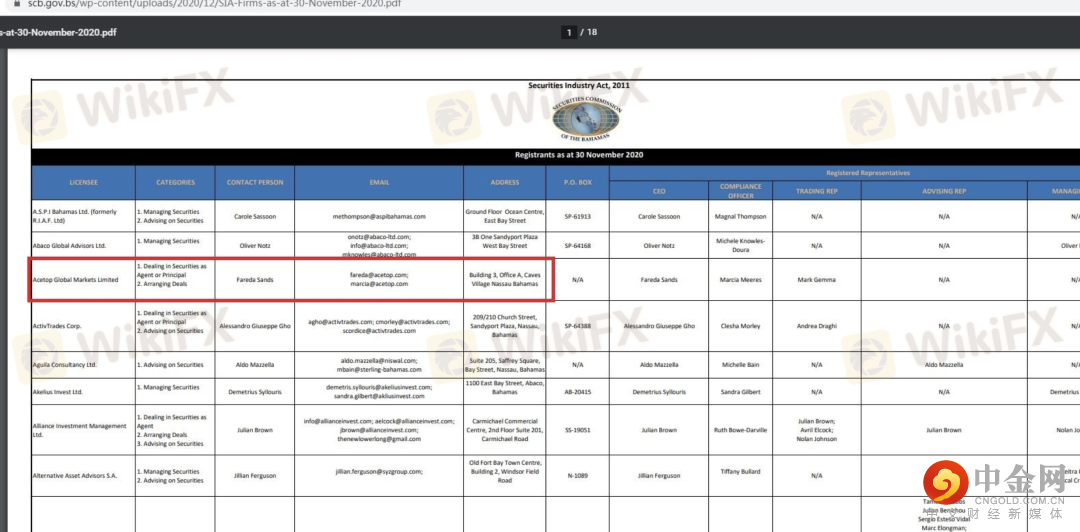Click Acetop email fareda@acetop.com cell
Screen dimensions: 1080x532
[x=379, y=279]
